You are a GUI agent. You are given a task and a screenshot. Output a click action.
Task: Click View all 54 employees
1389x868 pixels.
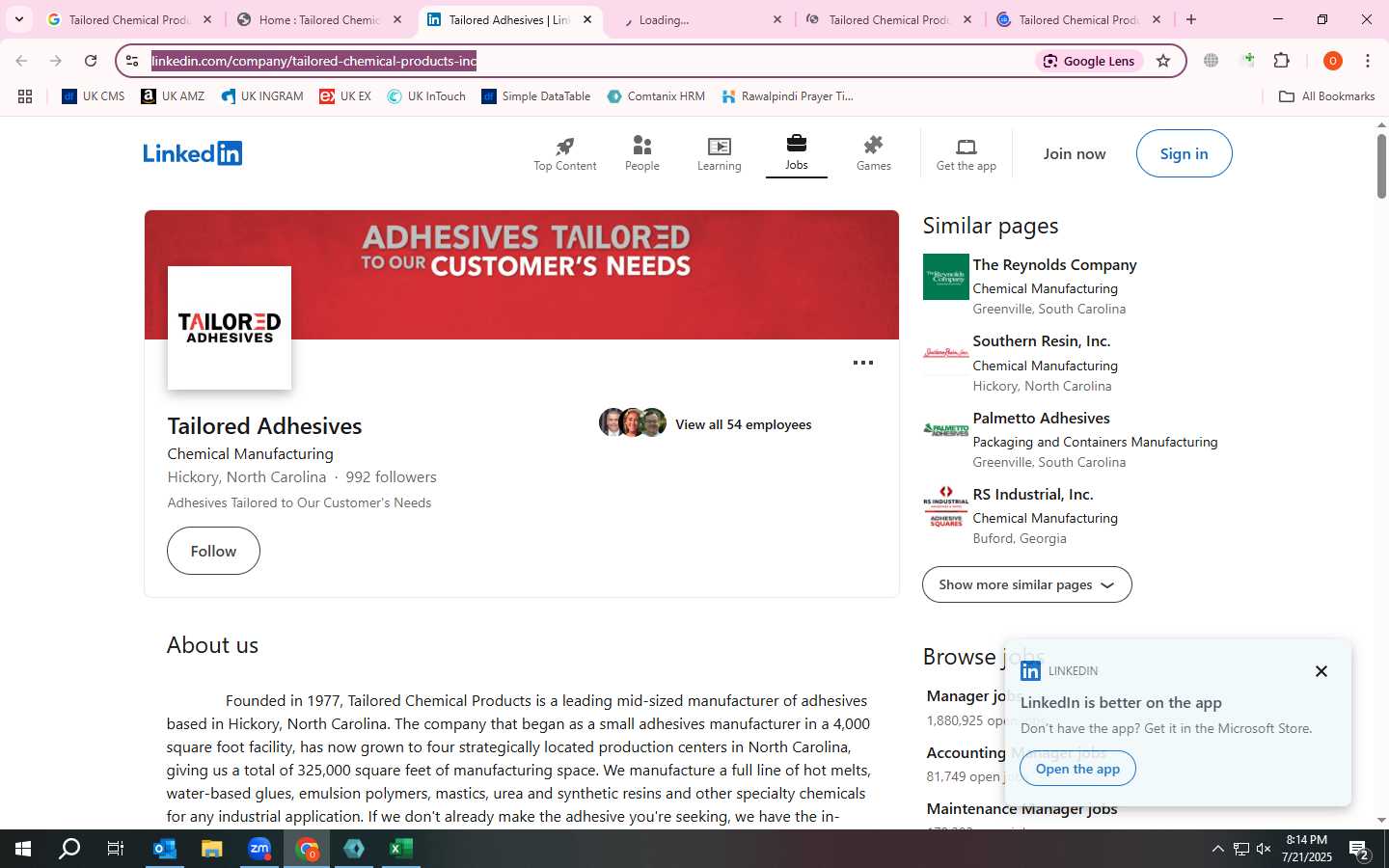point(744,424)
